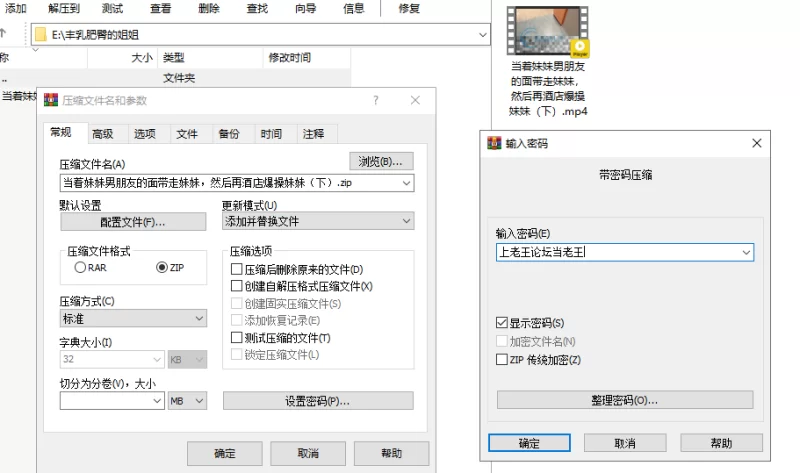Uncheck the 显示密码 checkbox
The height and width of the screenshot is (473, 800).
coord(502,323)
